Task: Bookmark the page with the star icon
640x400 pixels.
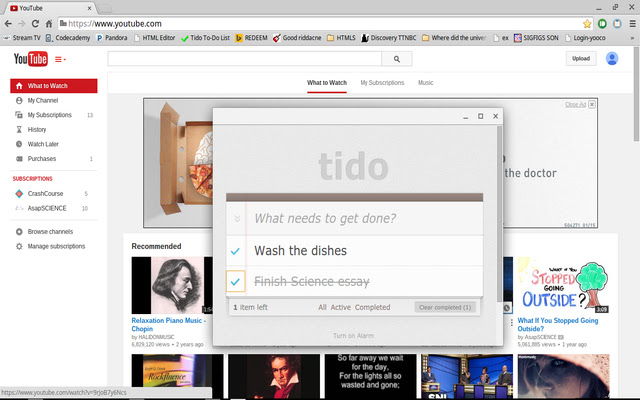Action: [587, 24]
